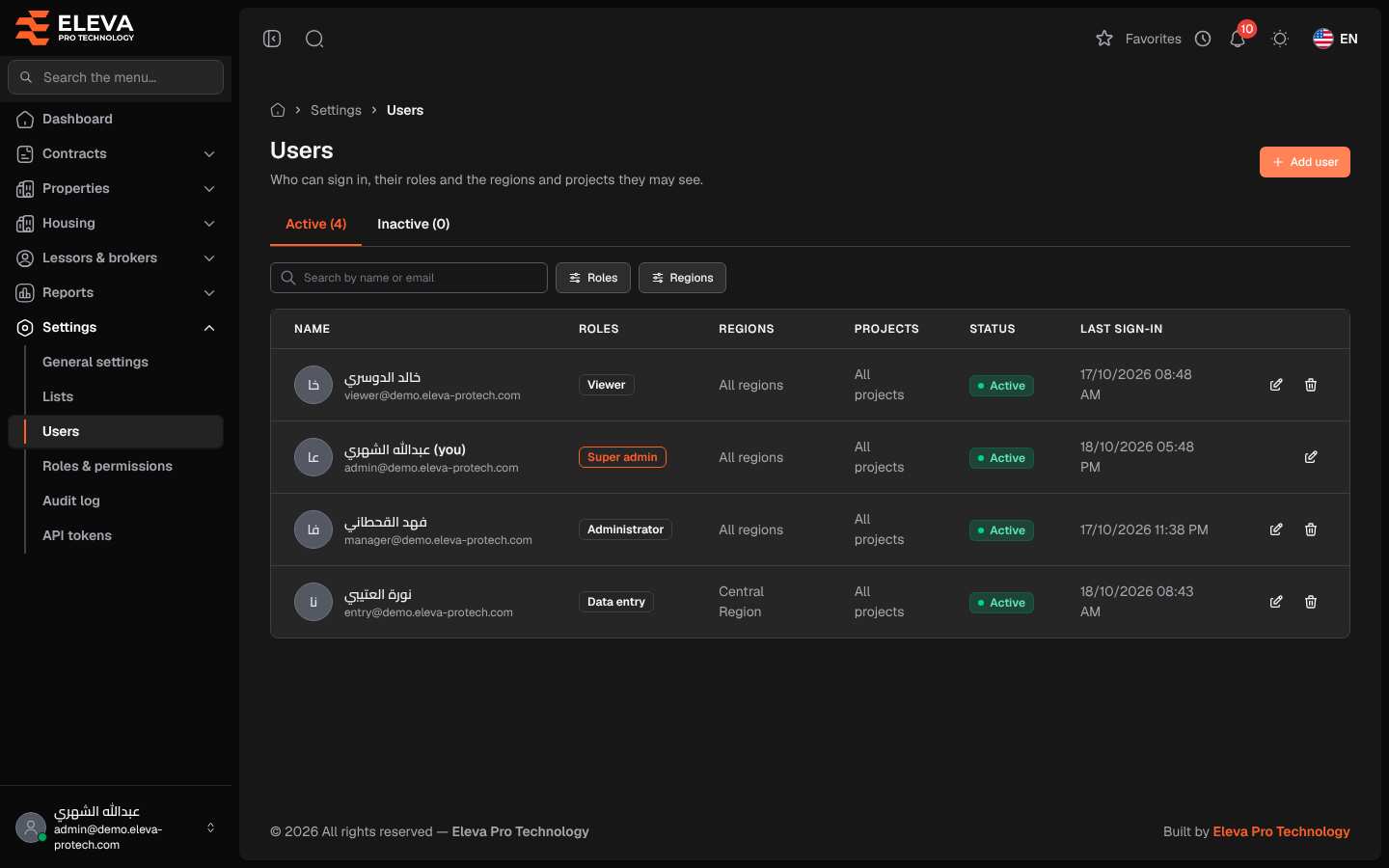1389x868 pixels.
Task: Expand the Contracts menu chevron
Action: point(209,154)
